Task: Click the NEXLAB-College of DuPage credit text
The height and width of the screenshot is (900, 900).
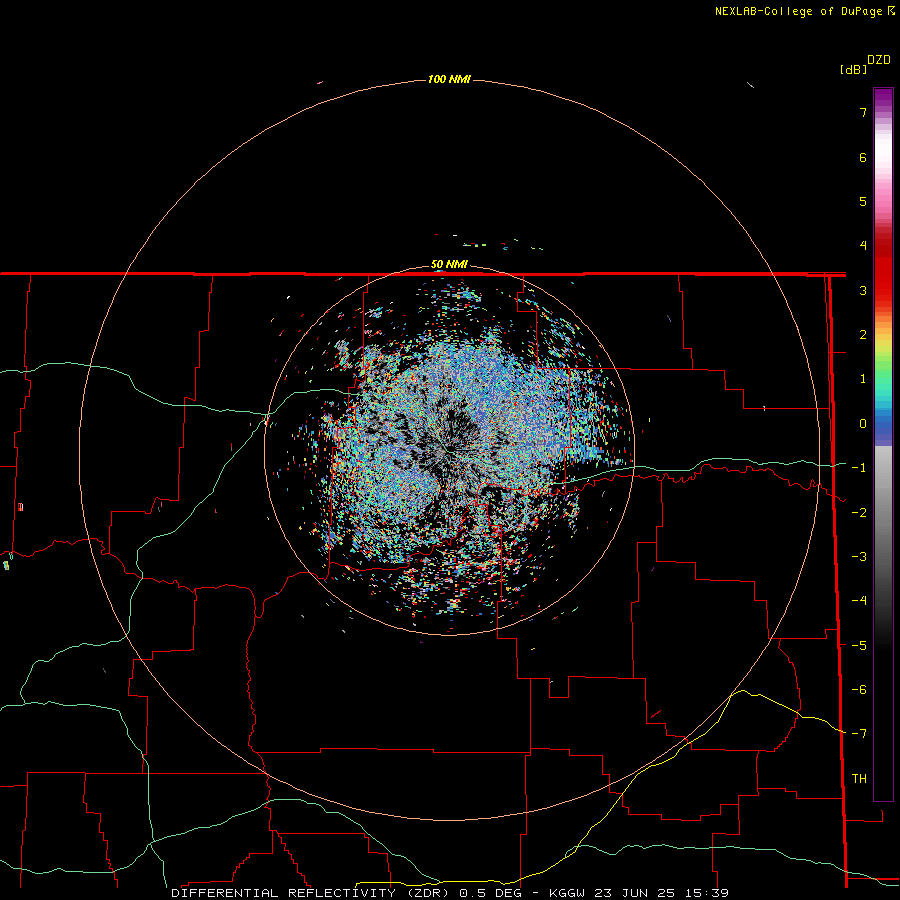Action: pos(798,11)
